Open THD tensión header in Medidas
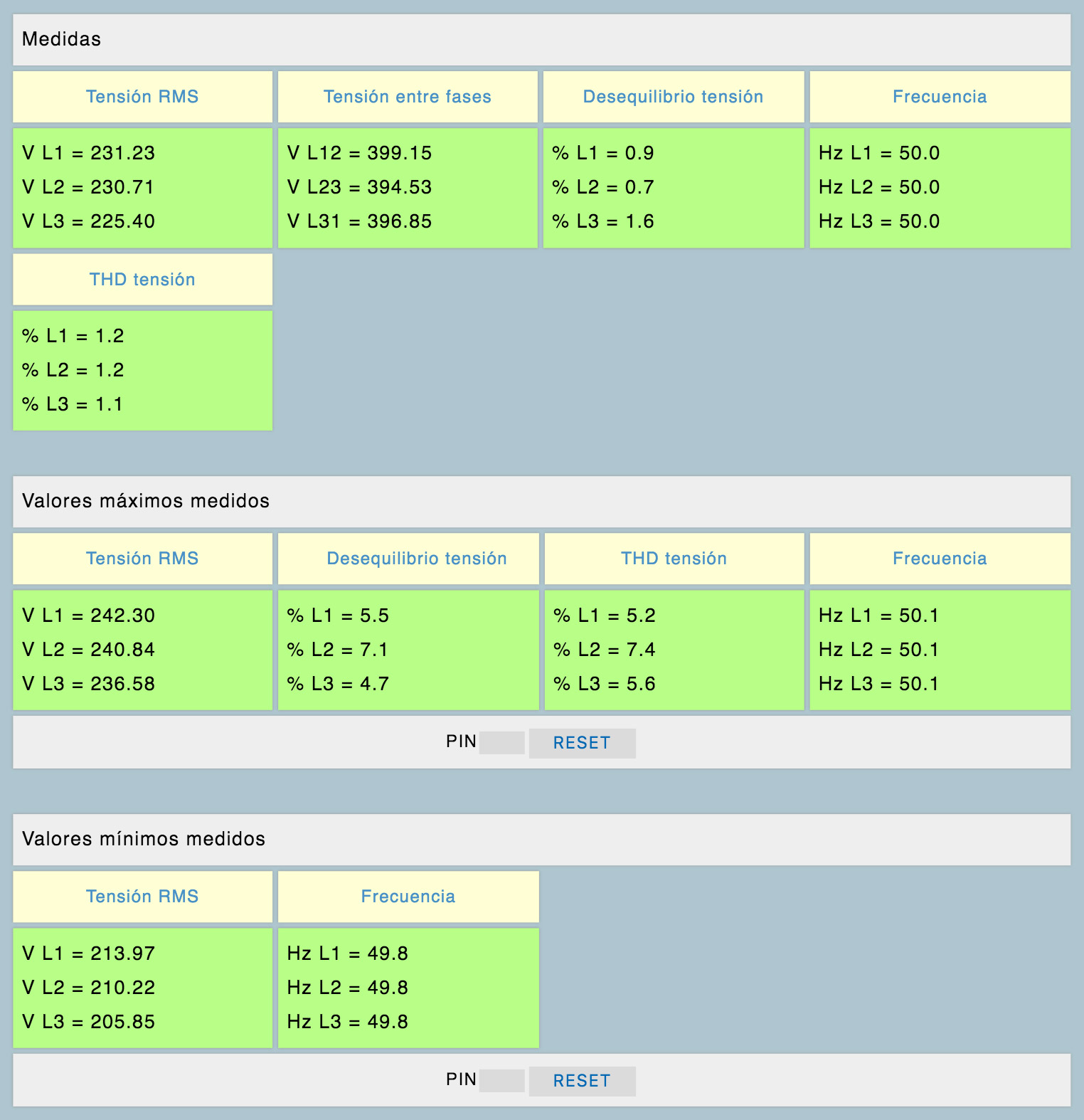 pos(142,280)
